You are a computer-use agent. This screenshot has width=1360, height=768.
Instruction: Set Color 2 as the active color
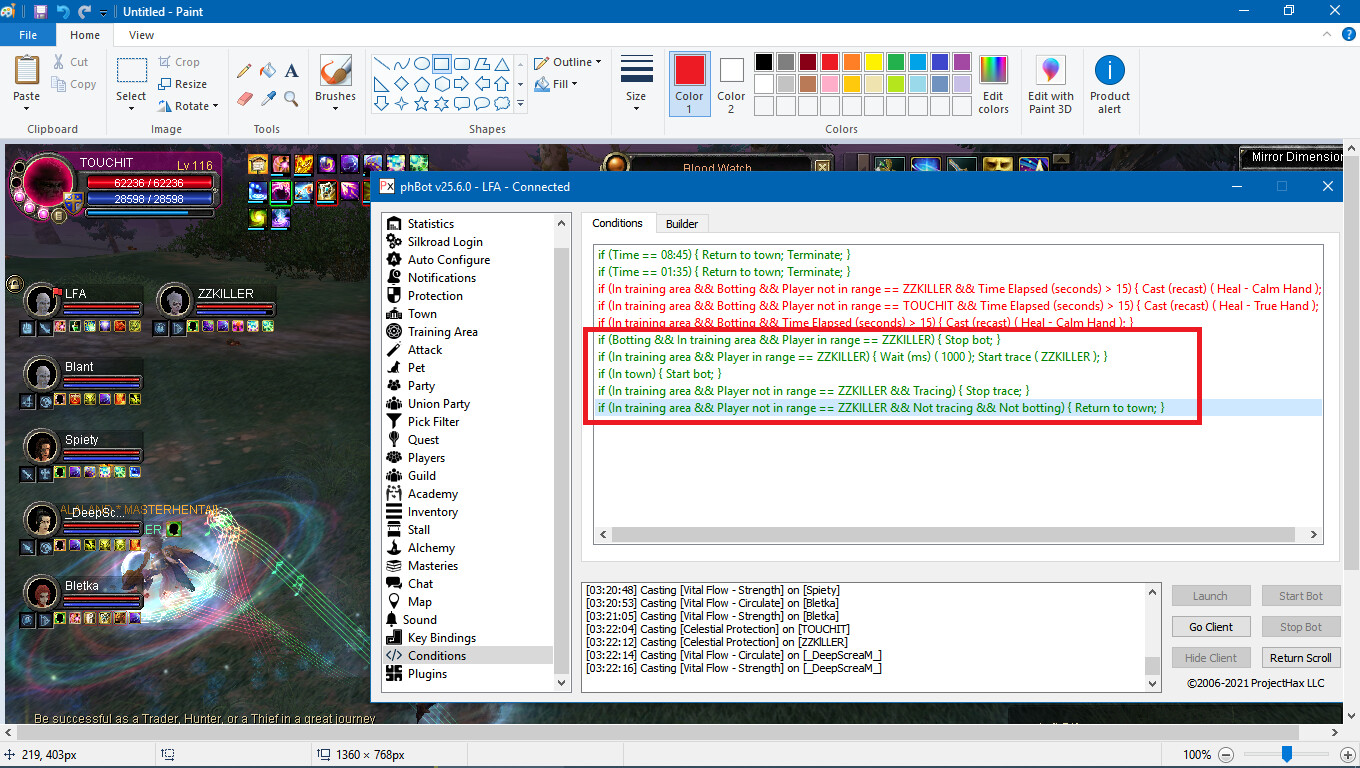click(731, 84)
